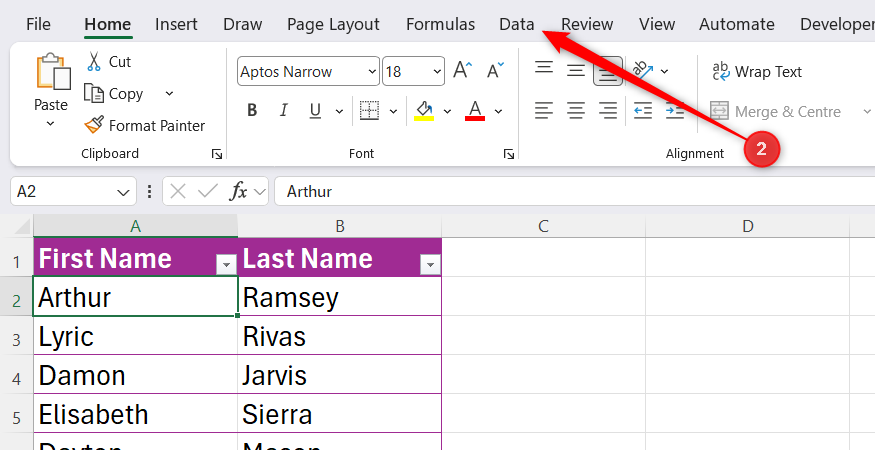The height and width of the screenshot is (450, 875).
Task: Open the Last Name filter dropdown
Action: pyautogui.click(x=430, y=265)
